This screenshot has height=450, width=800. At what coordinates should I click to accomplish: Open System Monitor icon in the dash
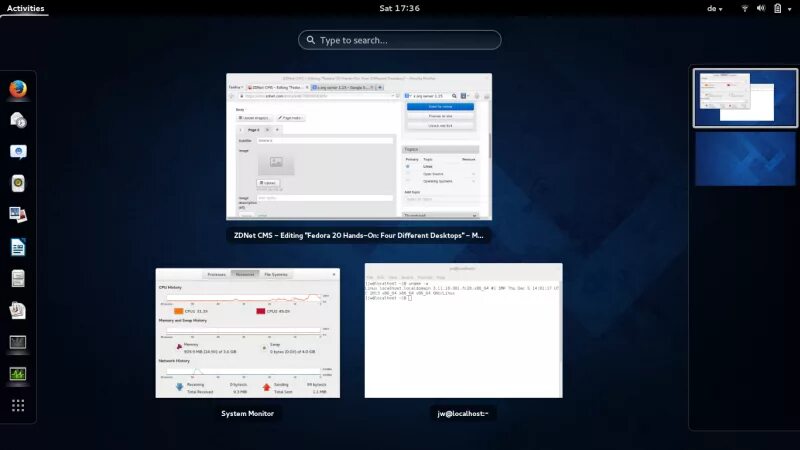point(18,373)
